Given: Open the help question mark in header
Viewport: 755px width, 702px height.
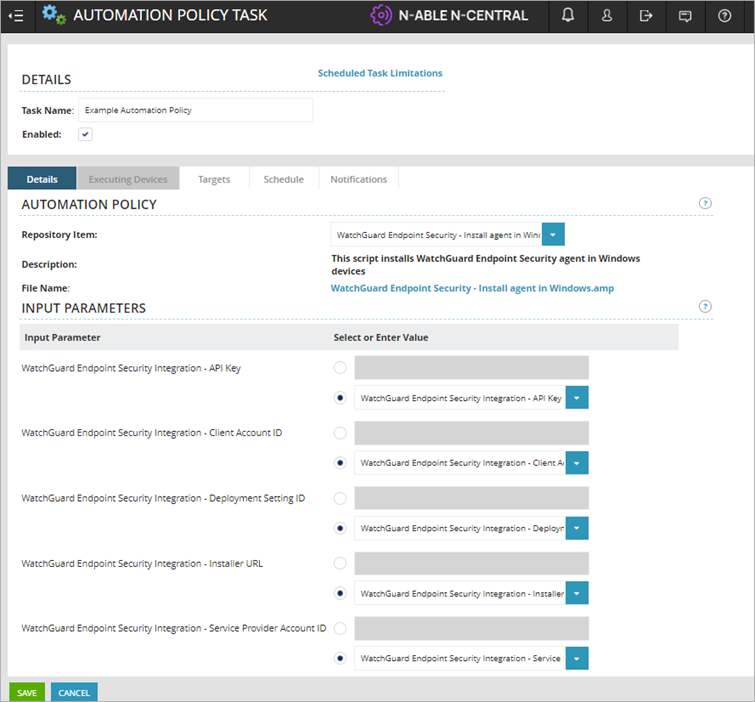Looking at the screenshot, I should (x=724, y=16).
